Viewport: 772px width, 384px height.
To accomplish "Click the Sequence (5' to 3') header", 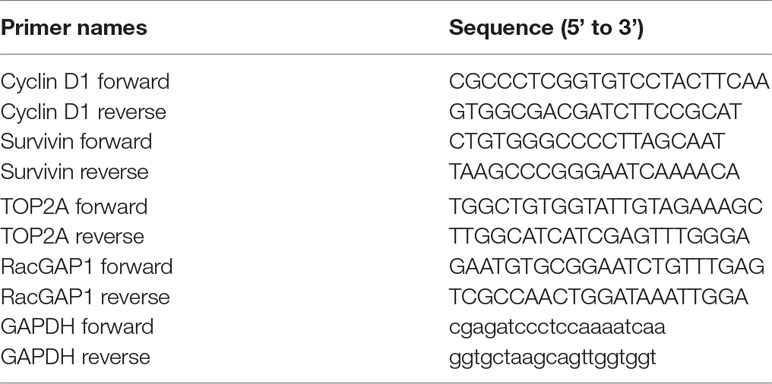I will point(546,29).
